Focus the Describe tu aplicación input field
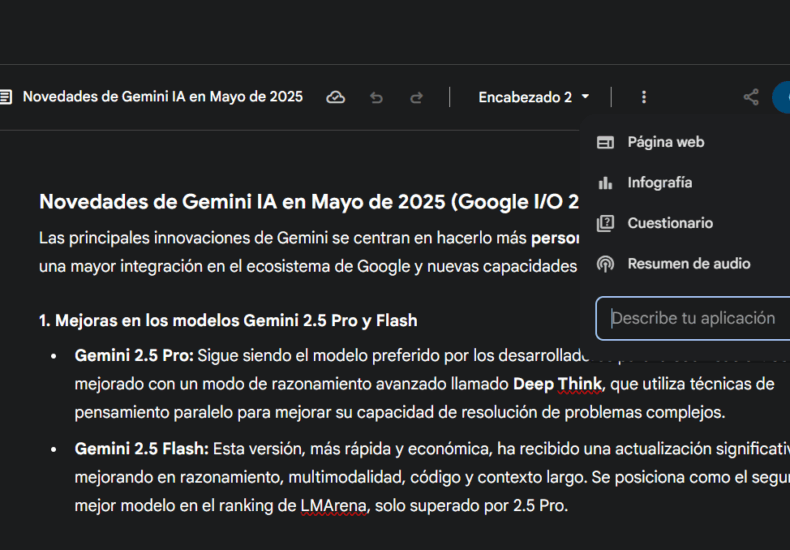790x550 pixels. pos(693,318)
